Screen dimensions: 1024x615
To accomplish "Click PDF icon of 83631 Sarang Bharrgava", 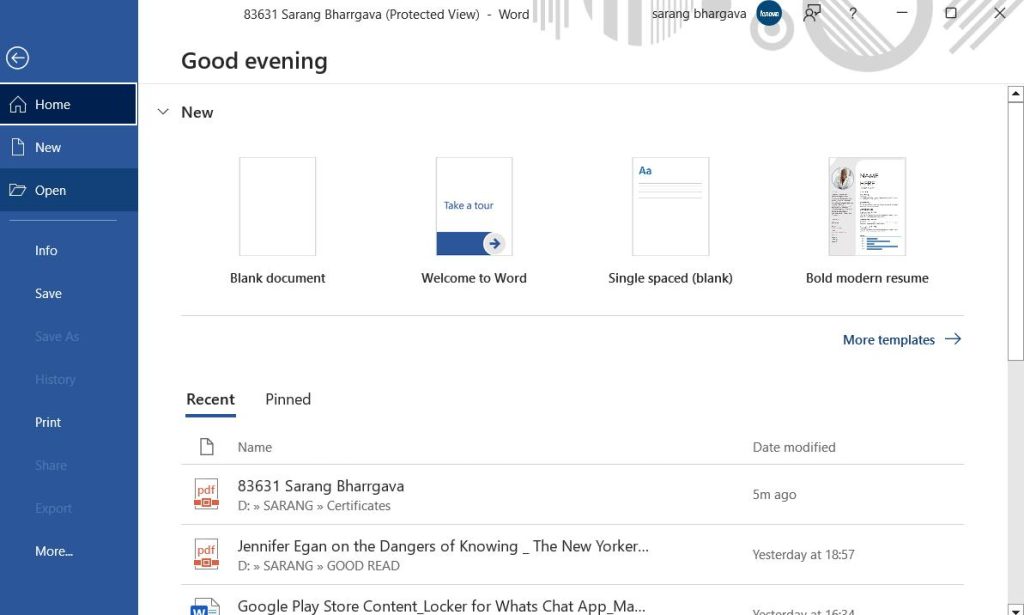I will pyautogui.click(x=206, y=494).
